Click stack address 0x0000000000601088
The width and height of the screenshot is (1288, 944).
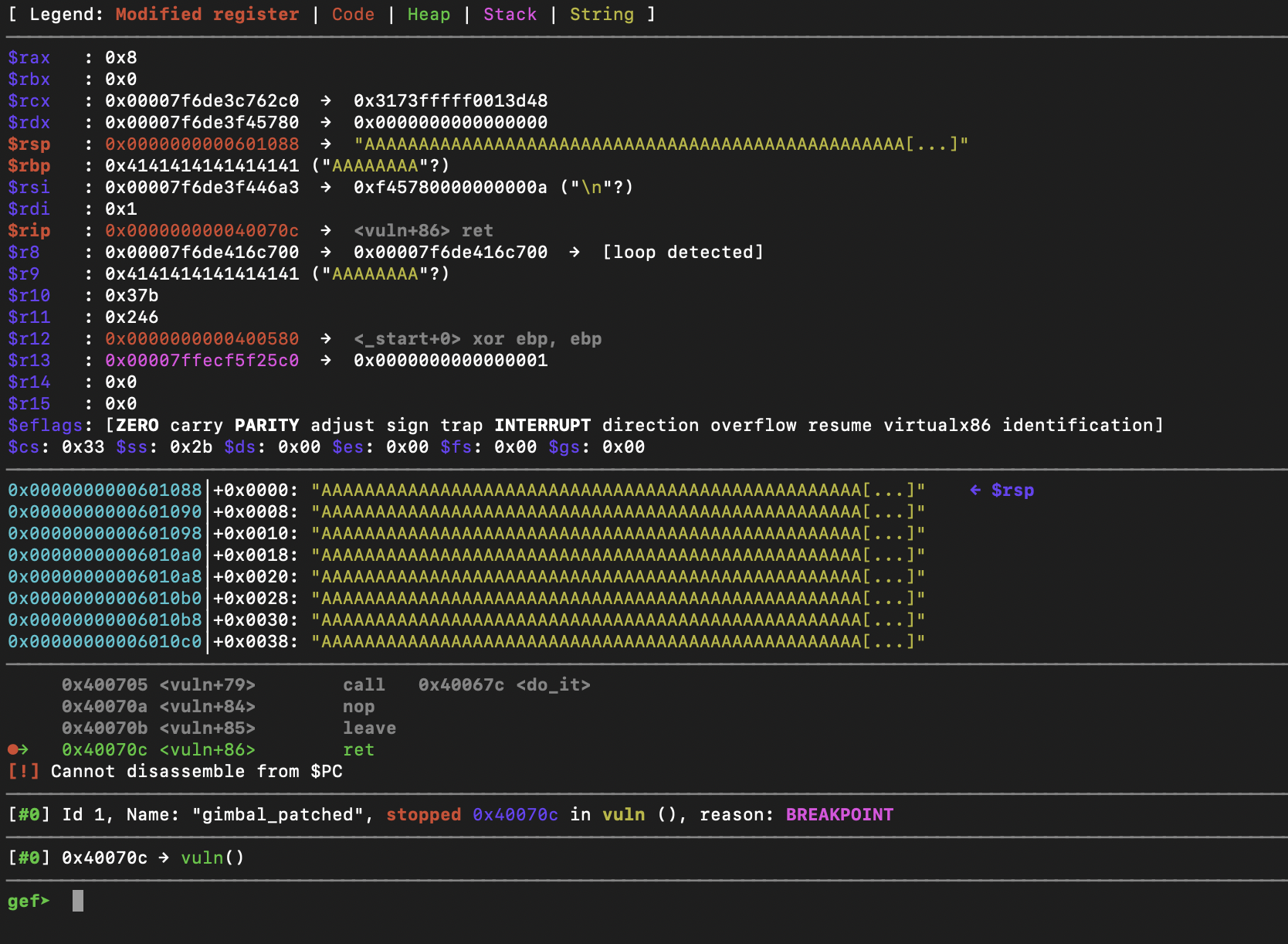tap(105, 491)
